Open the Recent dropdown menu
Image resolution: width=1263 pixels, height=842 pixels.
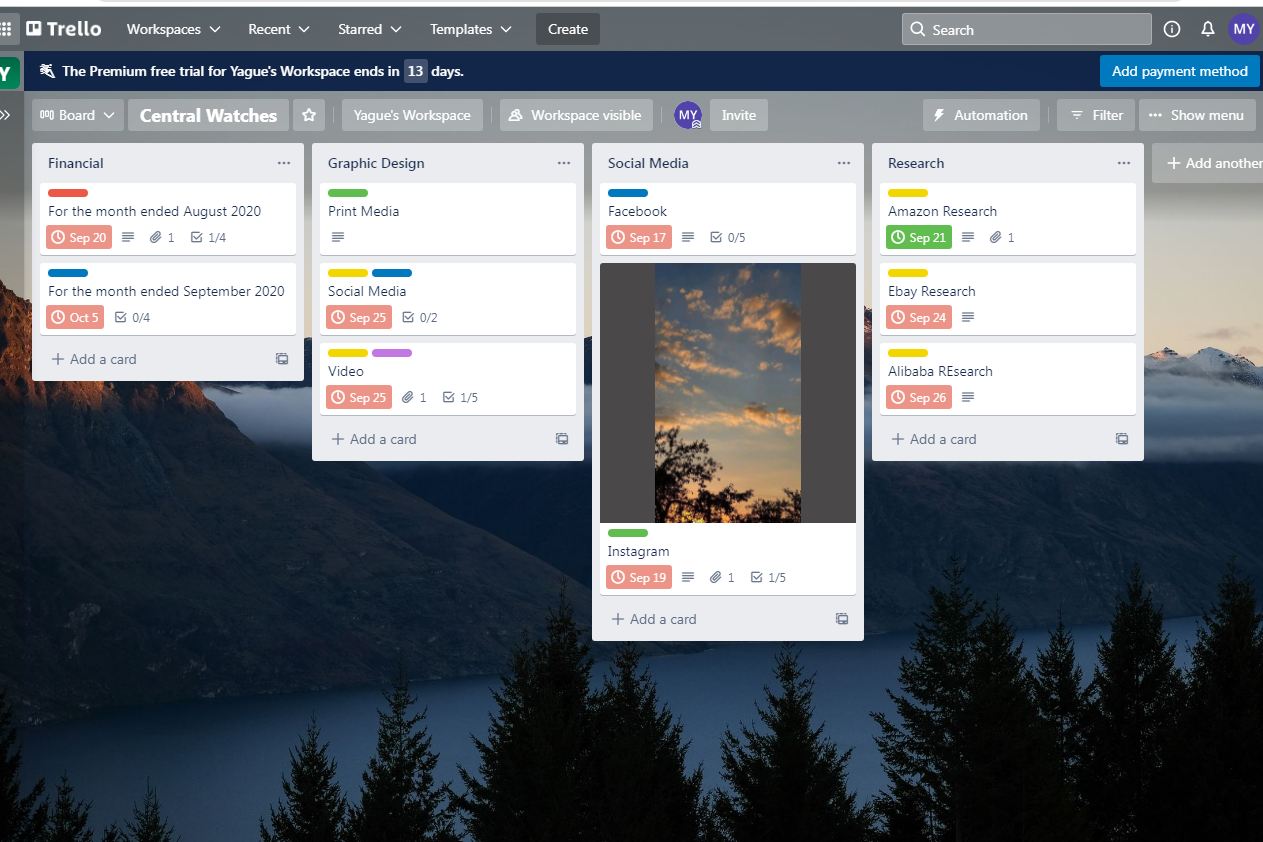(x=279, y=29)
